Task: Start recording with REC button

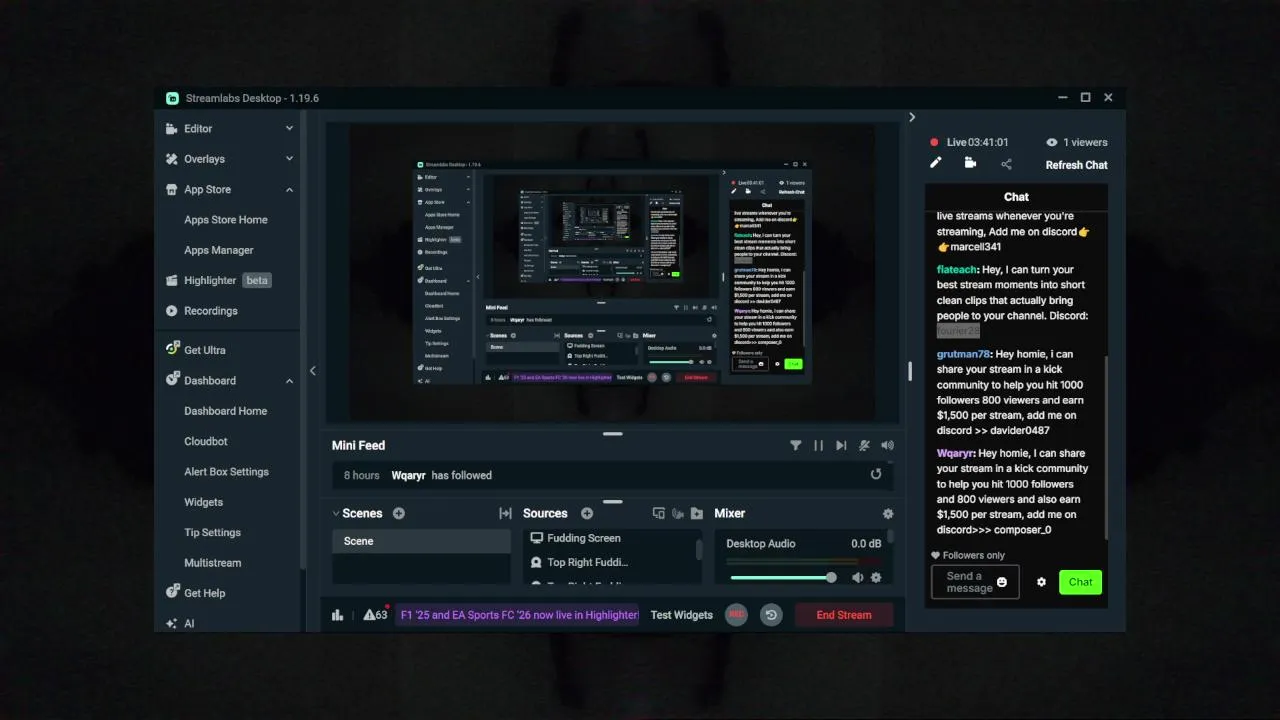Action: point(737,615)
